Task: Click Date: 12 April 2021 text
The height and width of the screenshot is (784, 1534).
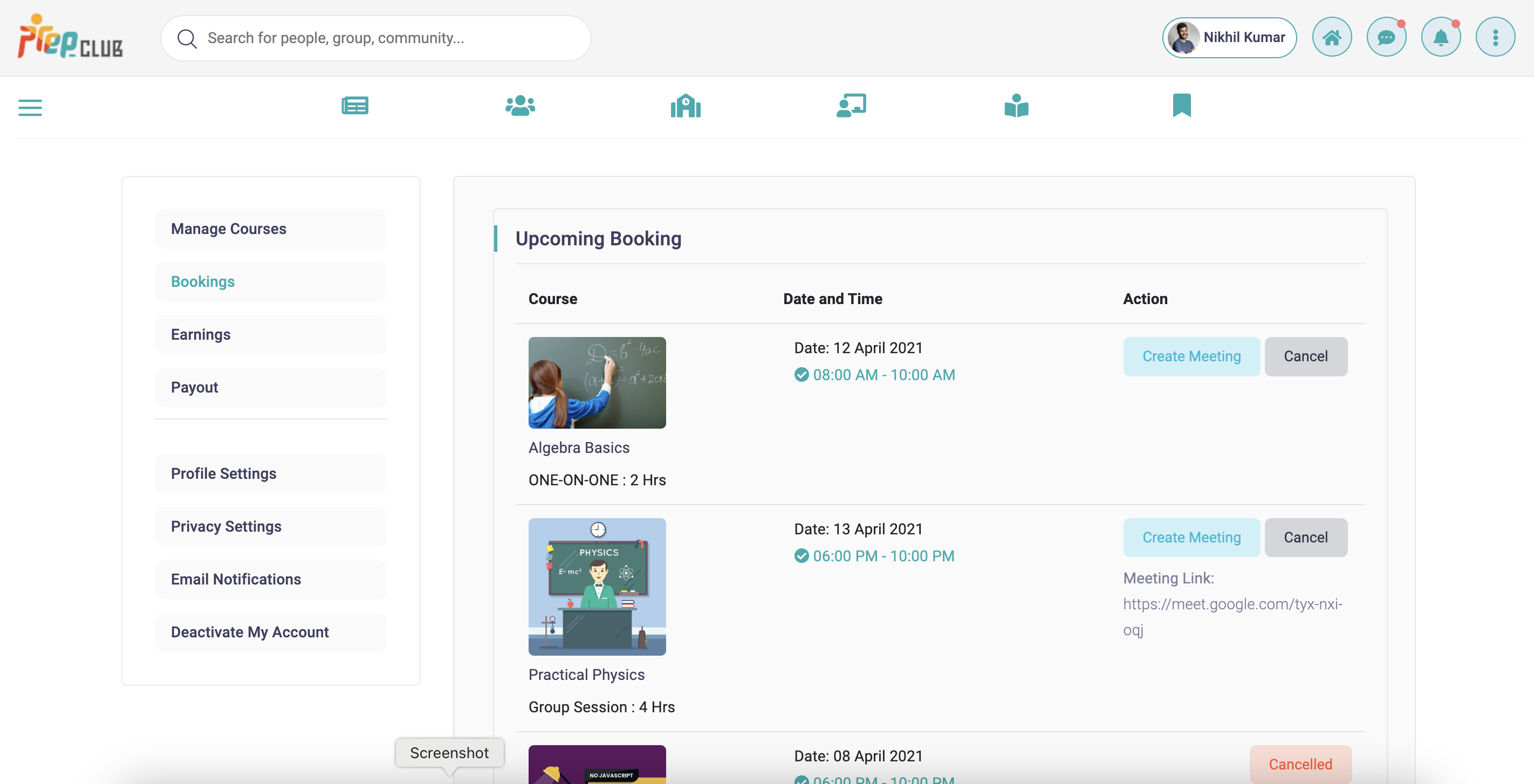Action: 858,348
